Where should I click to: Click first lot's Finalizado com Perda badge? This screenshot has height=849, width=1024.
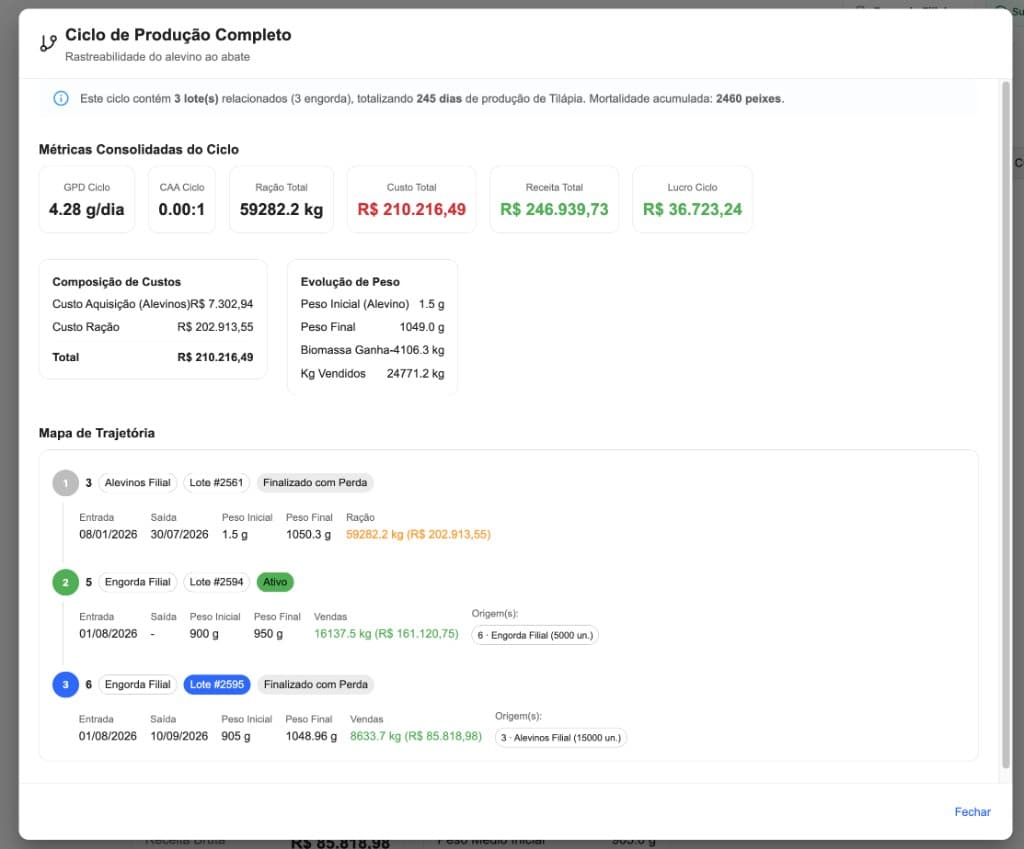315,483
